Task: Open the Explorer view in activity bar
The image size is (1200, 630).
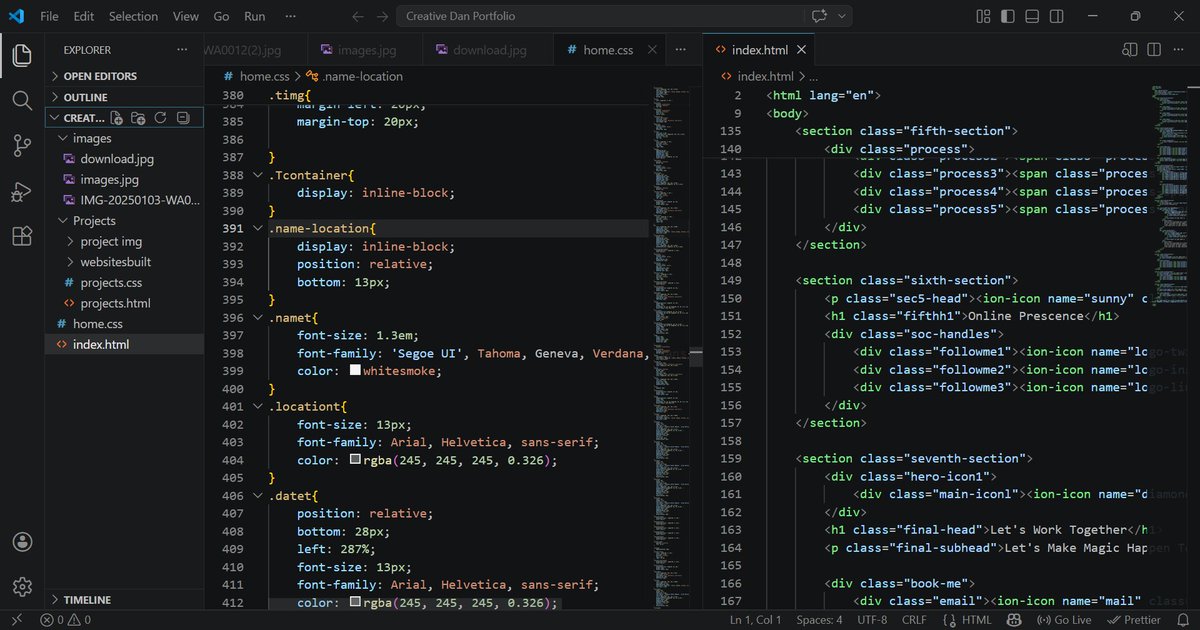Action: click(x=22, y=55)
